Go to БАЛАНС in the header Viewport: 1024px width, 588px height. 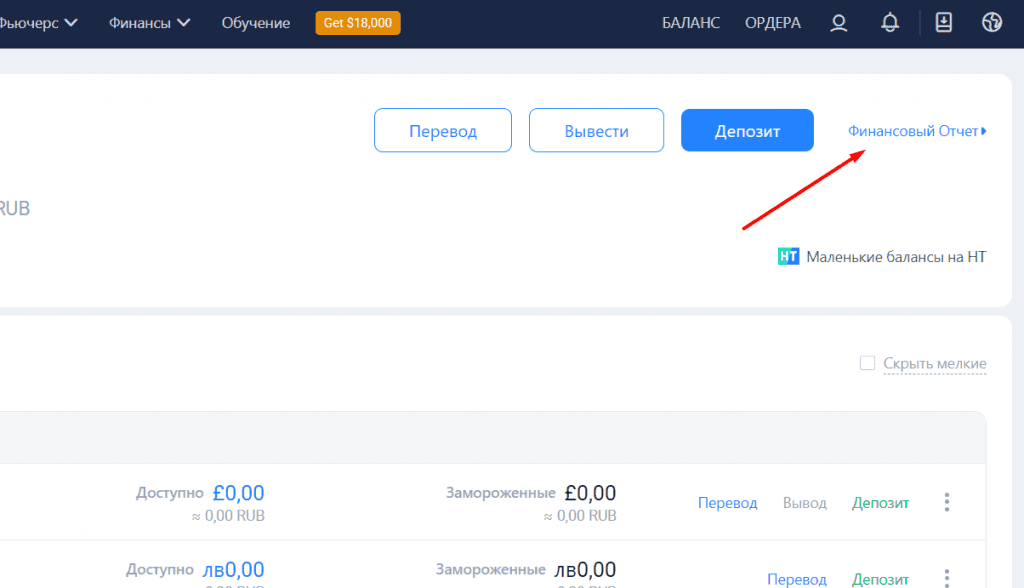[690, 23]
